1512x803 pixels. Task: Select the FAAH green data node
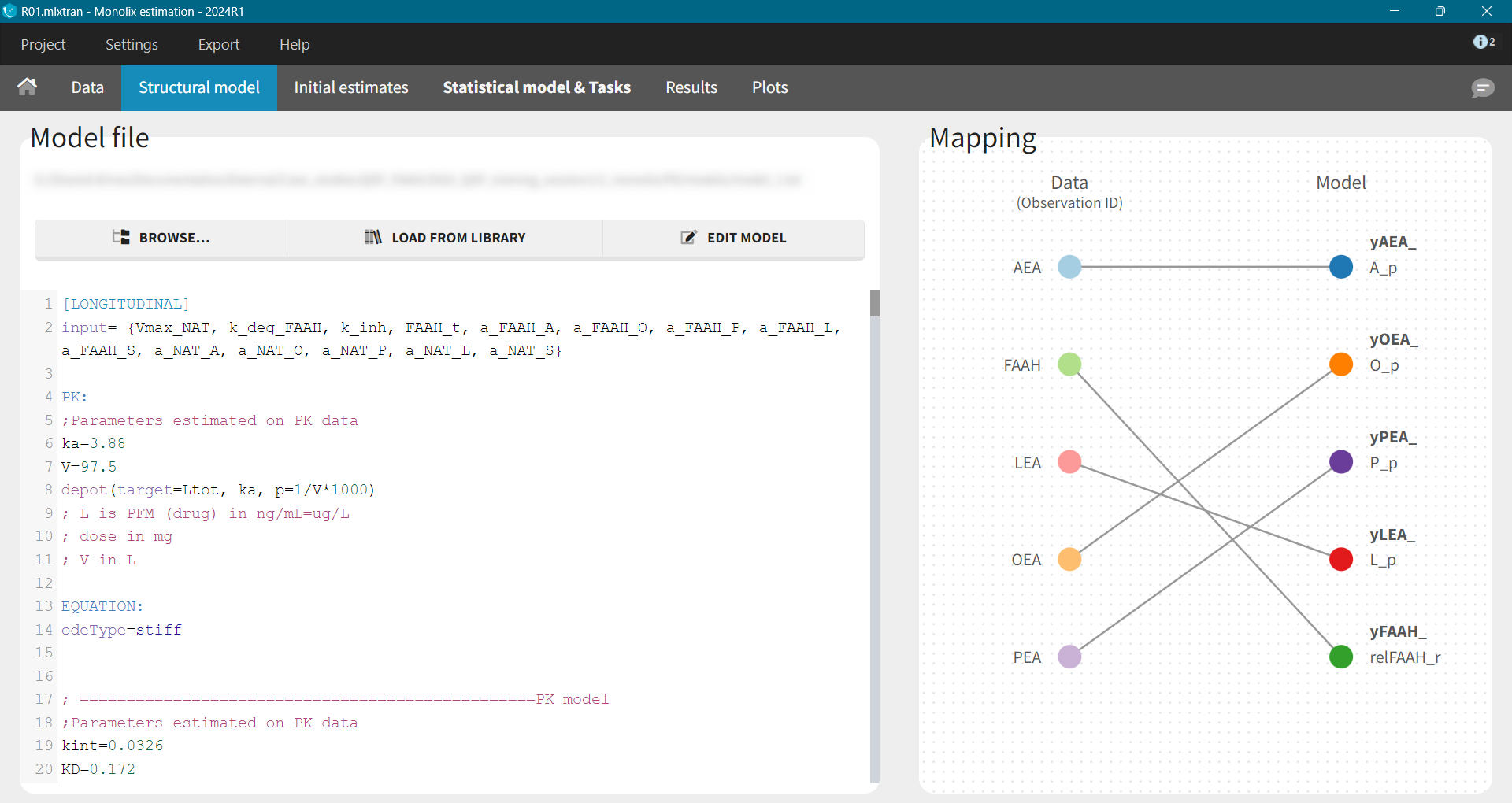point(1069,364)
